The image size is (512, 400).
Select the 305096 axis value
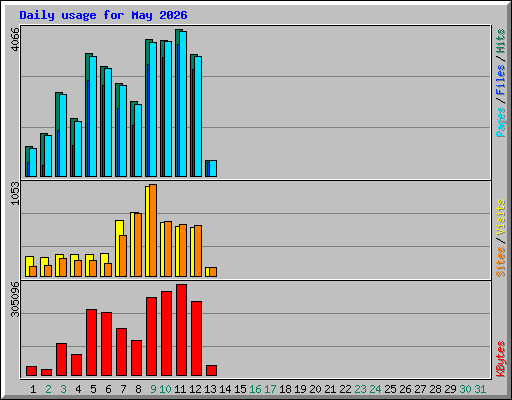click(15, 299)
